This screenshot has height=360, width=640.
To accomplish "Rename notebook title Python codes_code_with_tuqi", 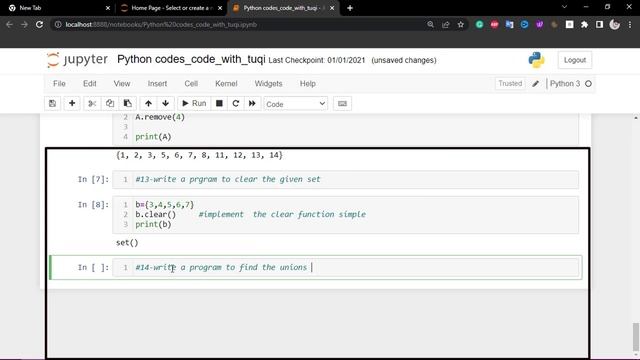I will [x=191, y=59].
